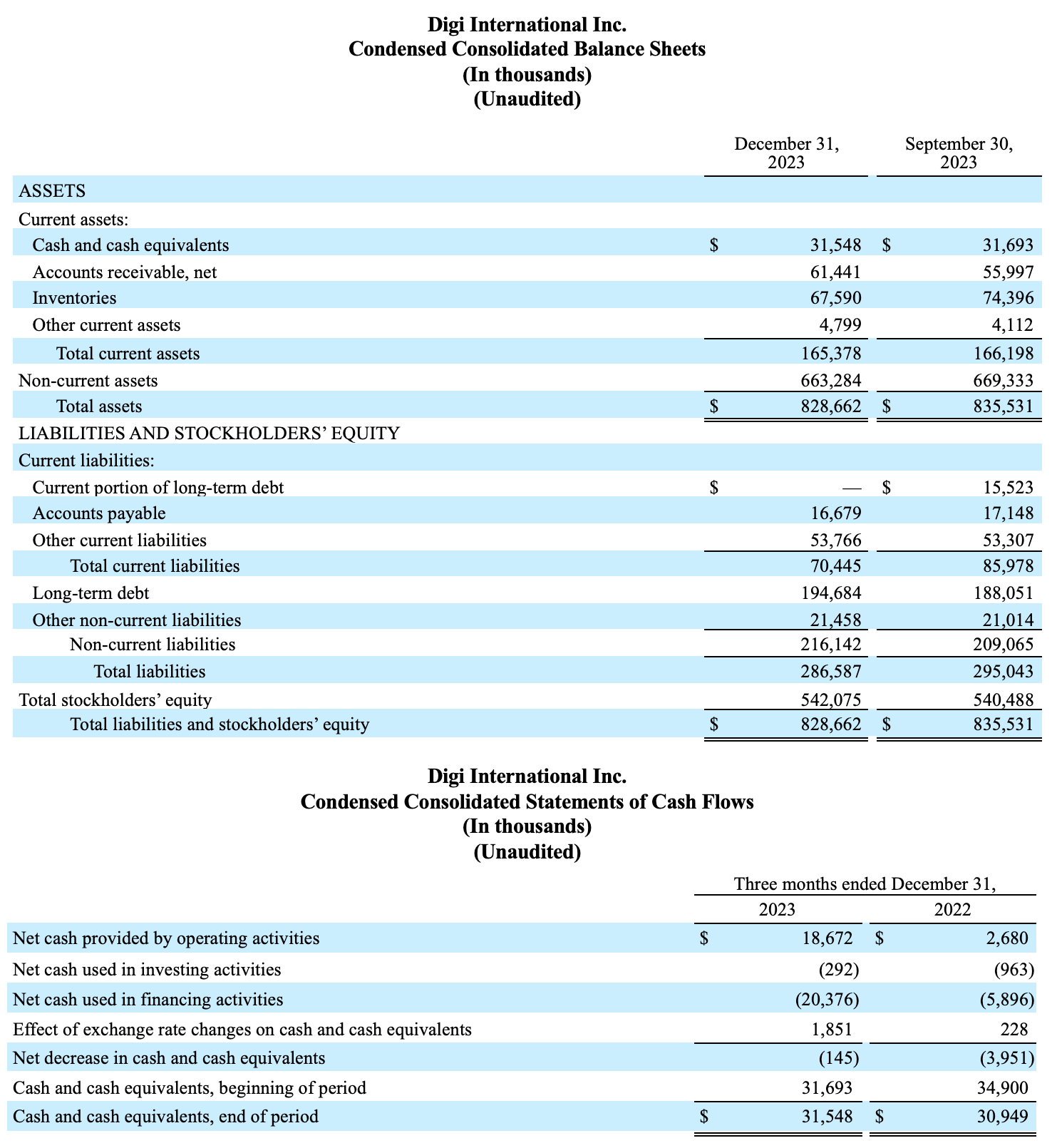Click operating cash flow value 2,680
1052x1148 pixels.
(1007, 938)
